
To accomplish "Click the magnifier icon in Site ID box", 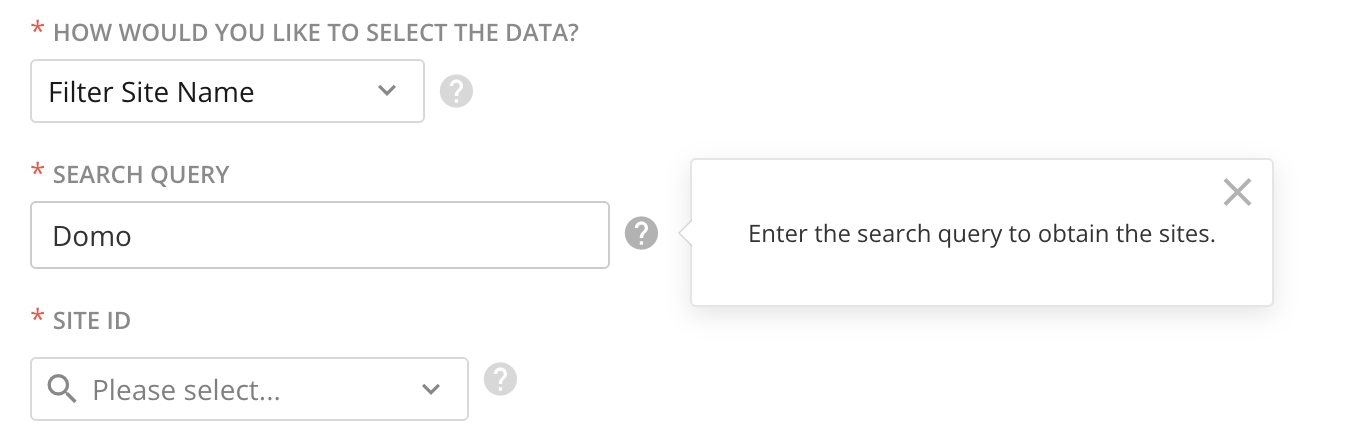I will 63,389.
